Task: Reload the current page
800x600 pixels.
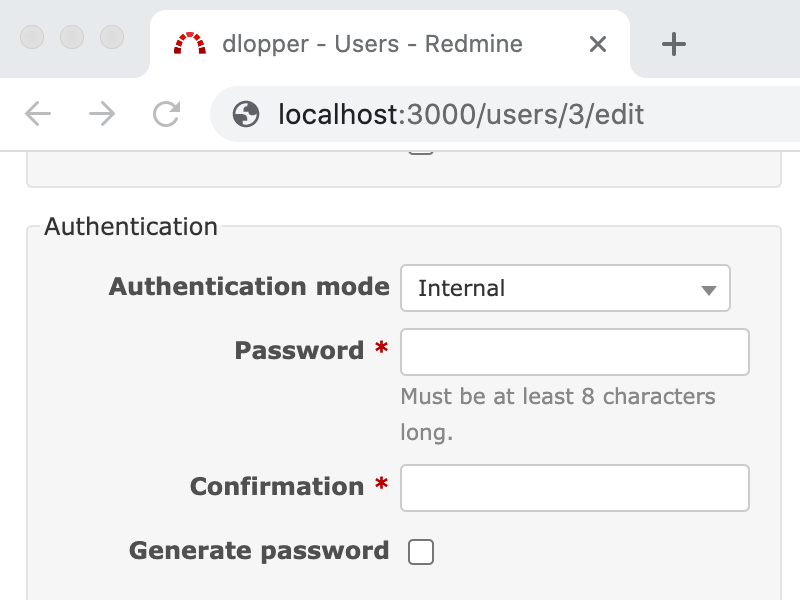Action: coord(166,114)
